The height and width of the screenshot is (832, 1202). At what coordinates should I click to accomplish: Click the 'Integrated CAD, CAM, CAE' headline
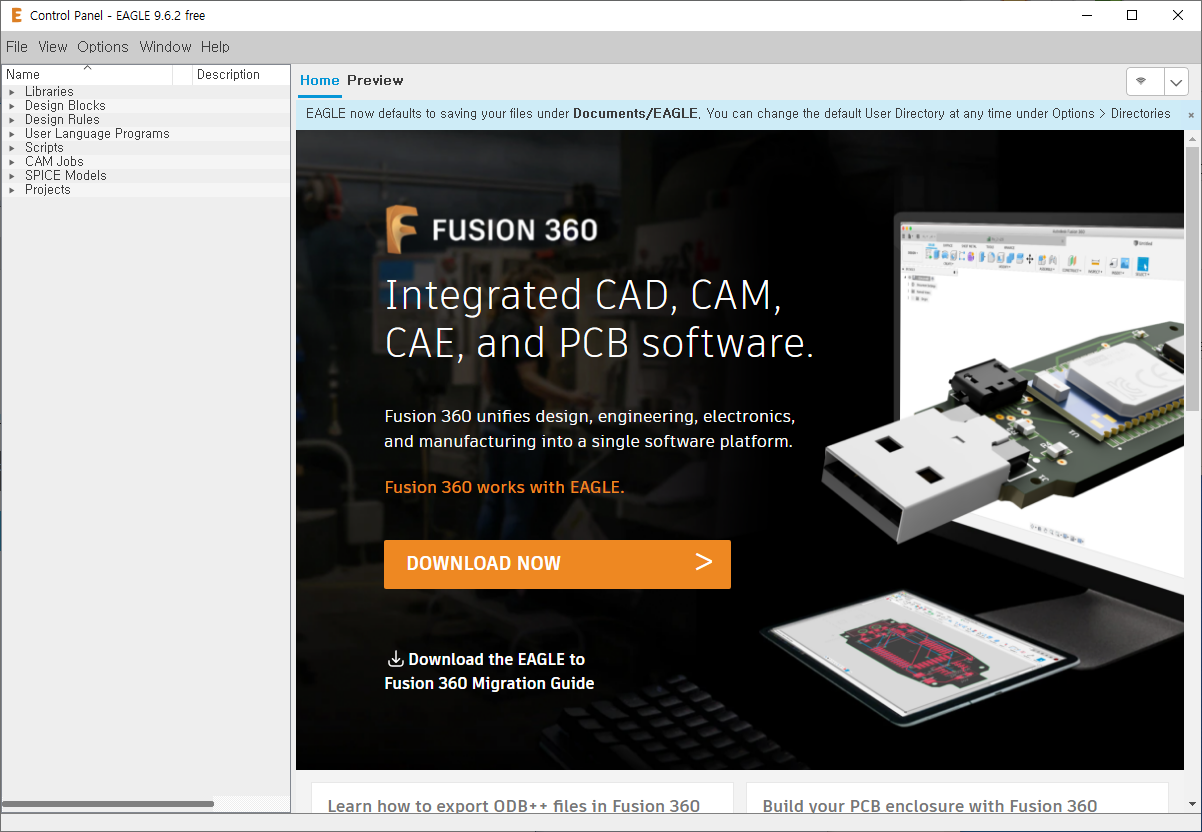click(x=600, y=319)
